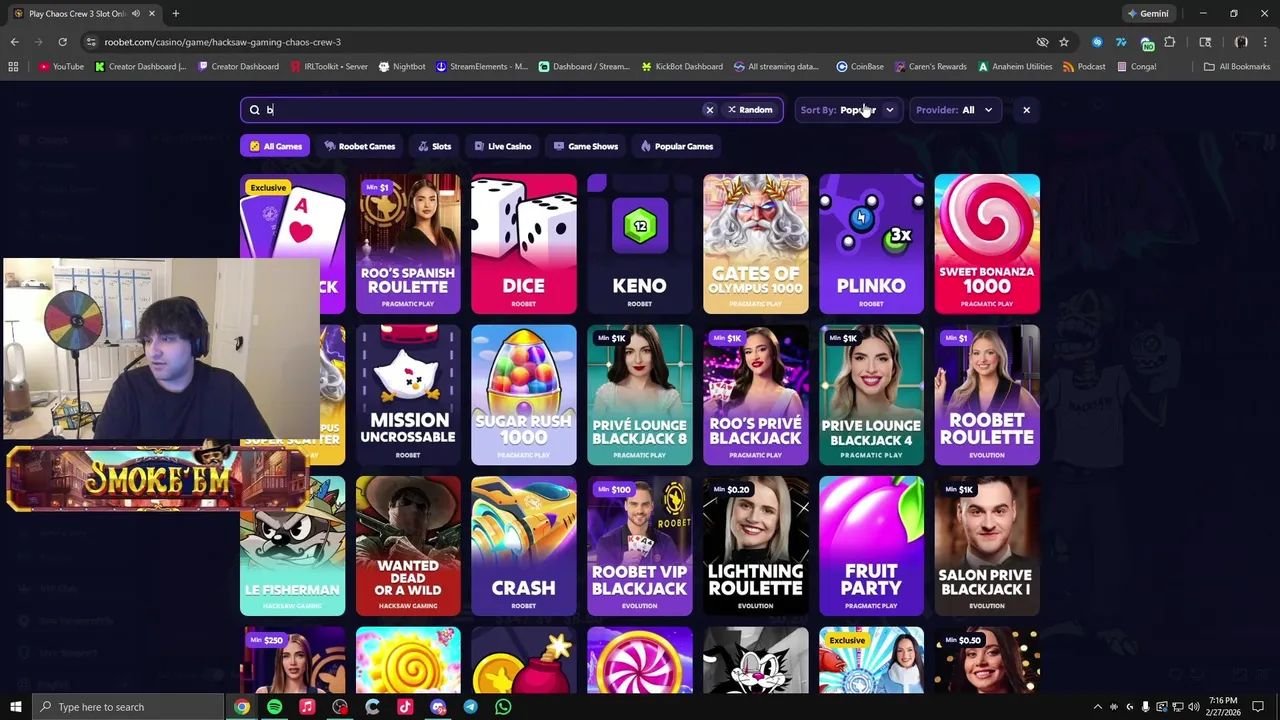Open the Crash game tile
This screenshot has width=1280, height=720.
[x=524, y=546]
